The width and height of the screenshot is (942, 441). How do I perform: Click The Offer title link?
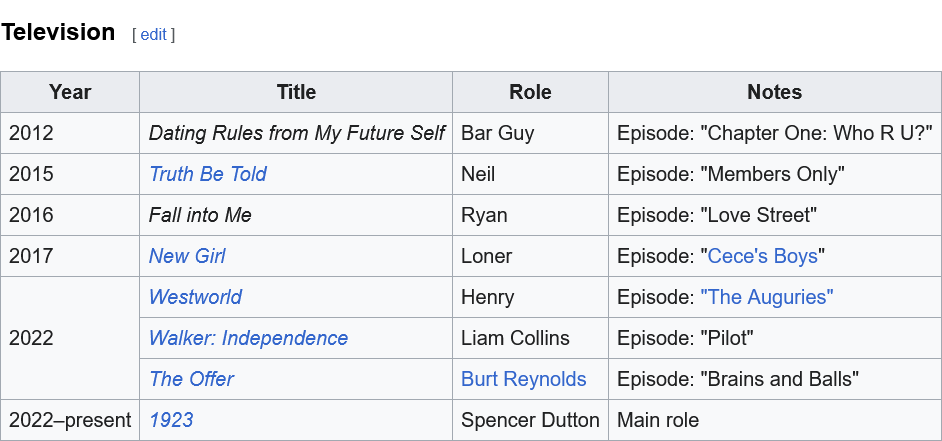191,379
